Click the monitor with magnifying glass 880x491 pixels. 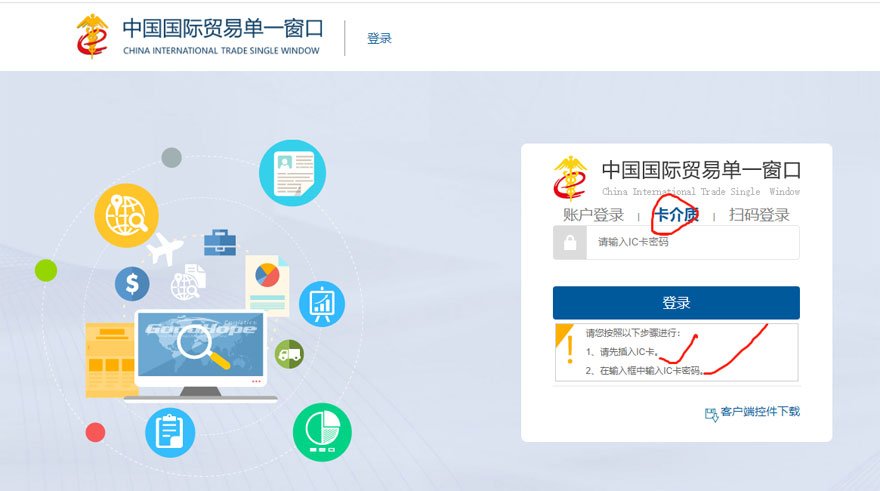click(200, 348)
